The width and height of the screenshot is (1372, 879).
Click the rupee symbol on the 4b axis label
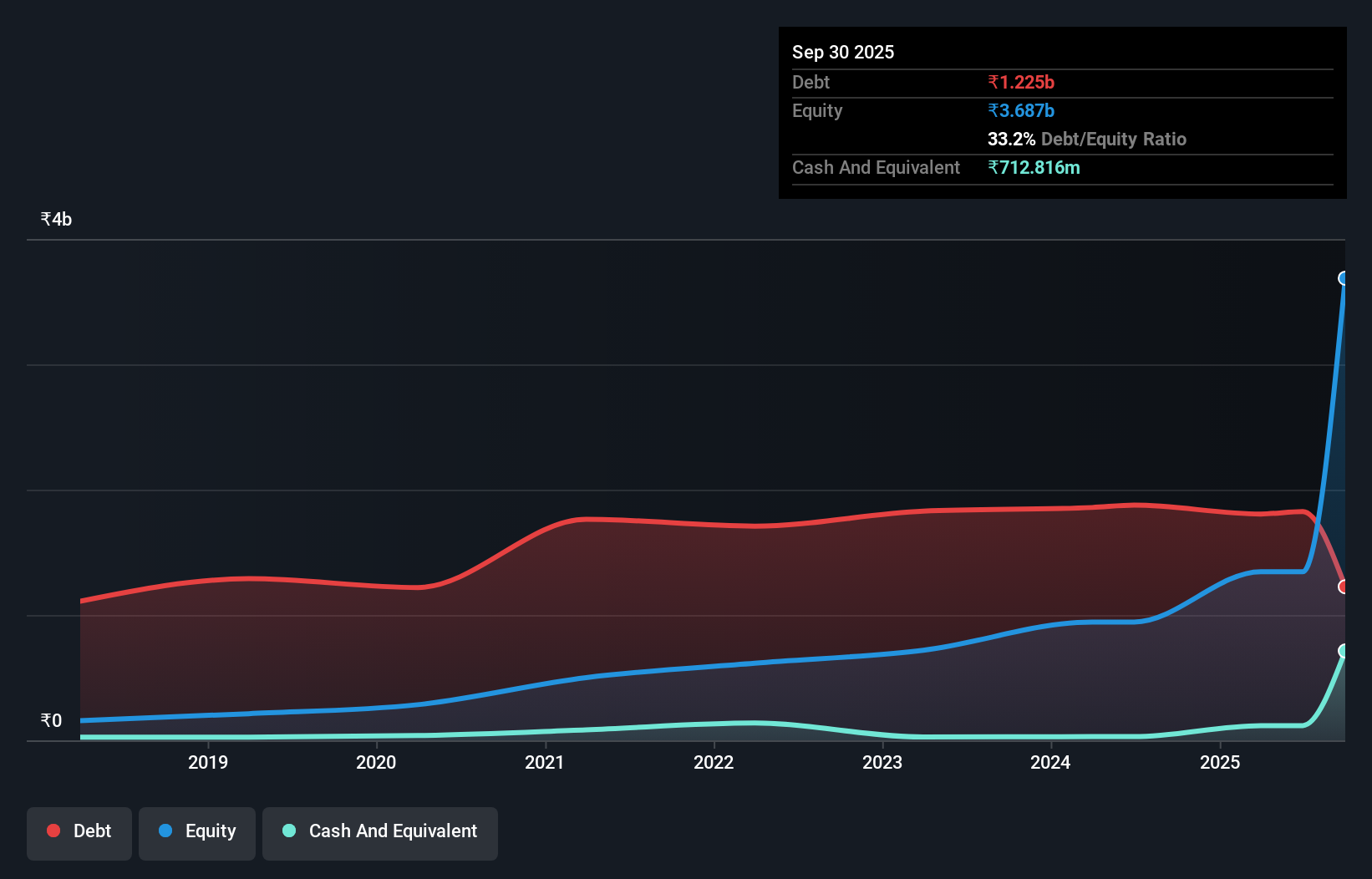pos(46,218)
